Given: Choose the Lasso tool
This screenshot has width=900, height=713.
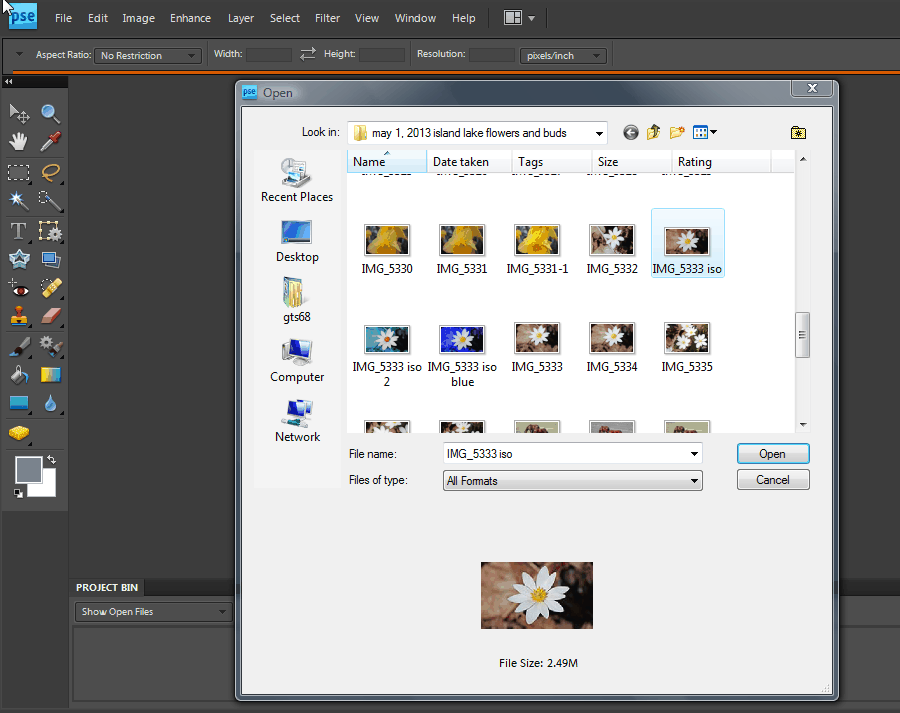Looking at the screenshot, I should click(x=50, y=172).
